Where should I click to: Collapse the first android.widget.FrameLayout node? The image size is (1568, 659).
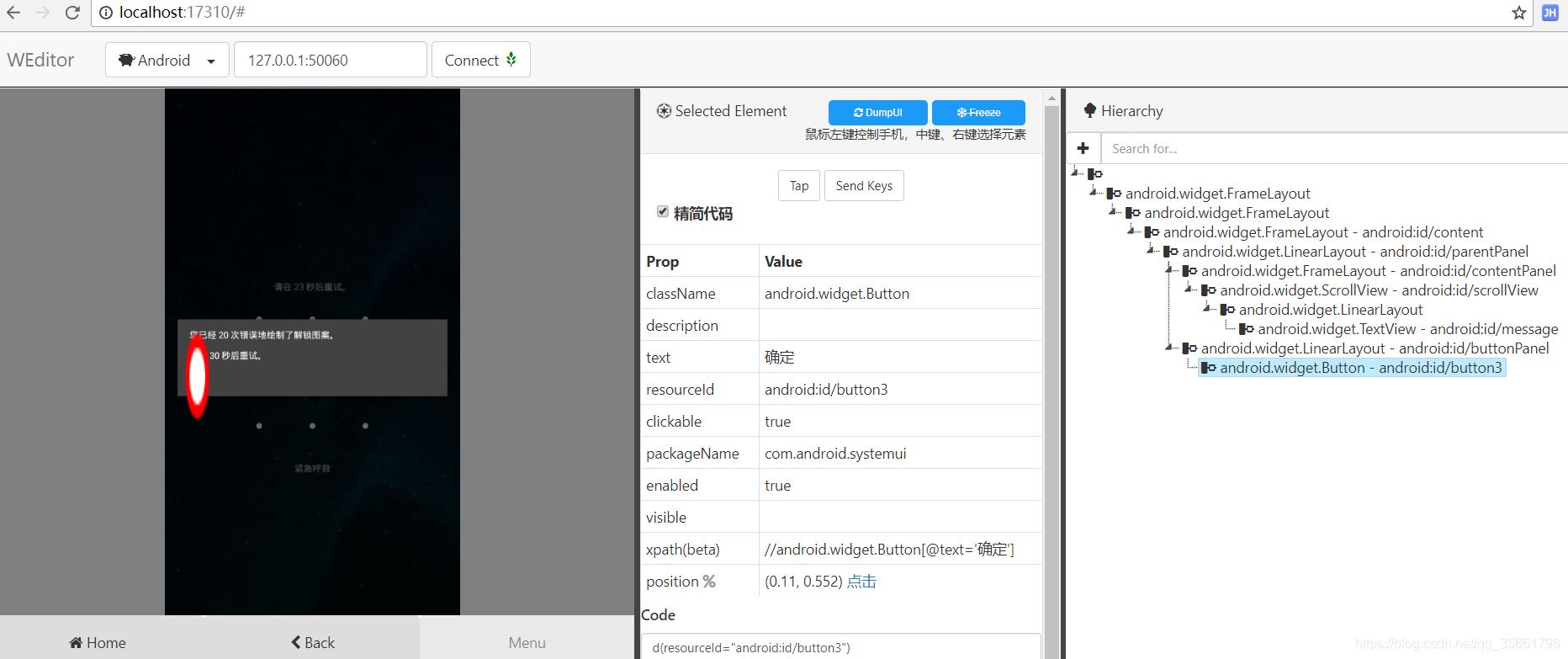[x=1094, y=191]
